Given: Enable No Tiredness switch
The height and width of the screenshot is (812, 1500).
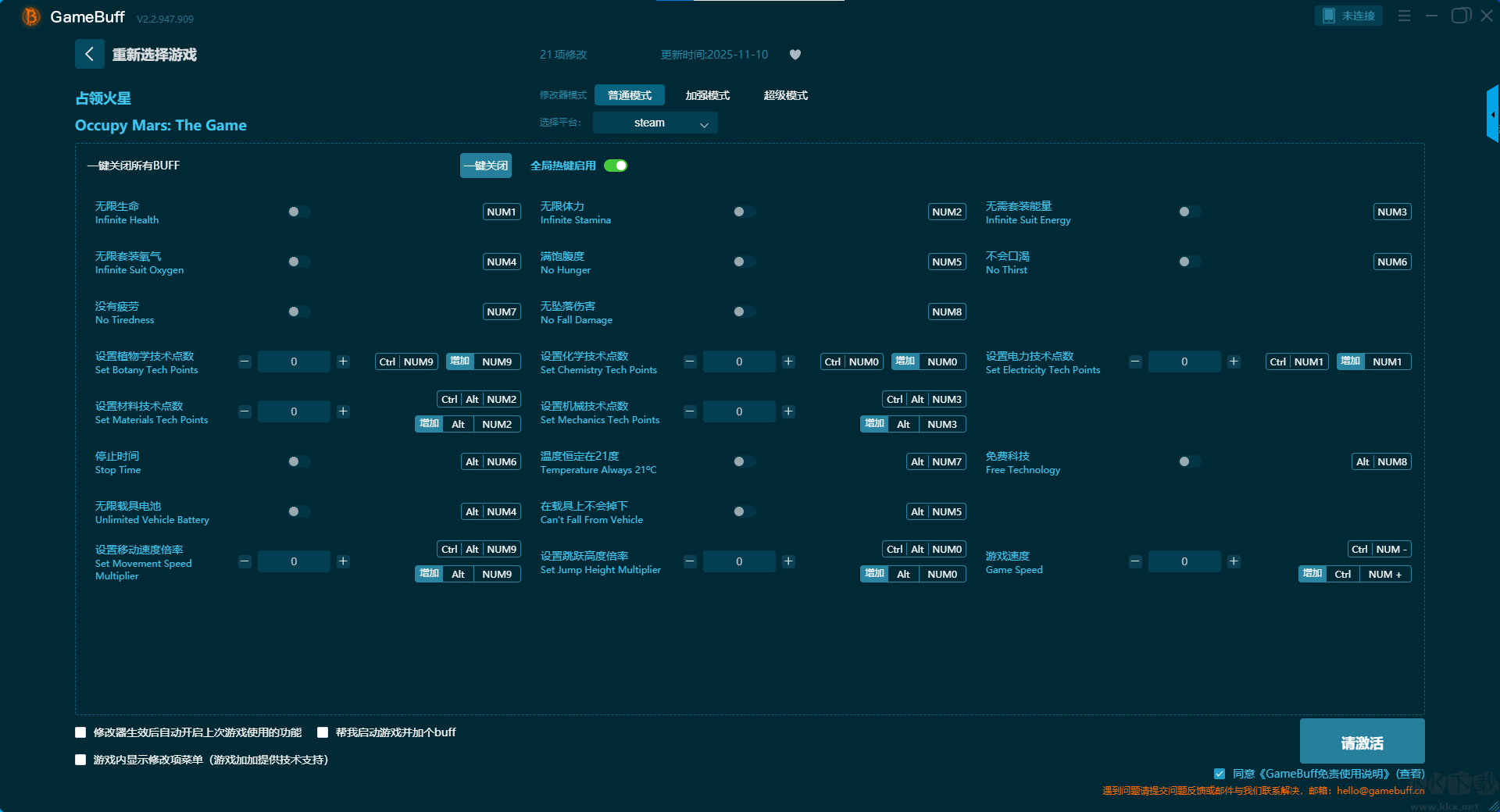Looking at the screenshot, I should coord(299,312).
